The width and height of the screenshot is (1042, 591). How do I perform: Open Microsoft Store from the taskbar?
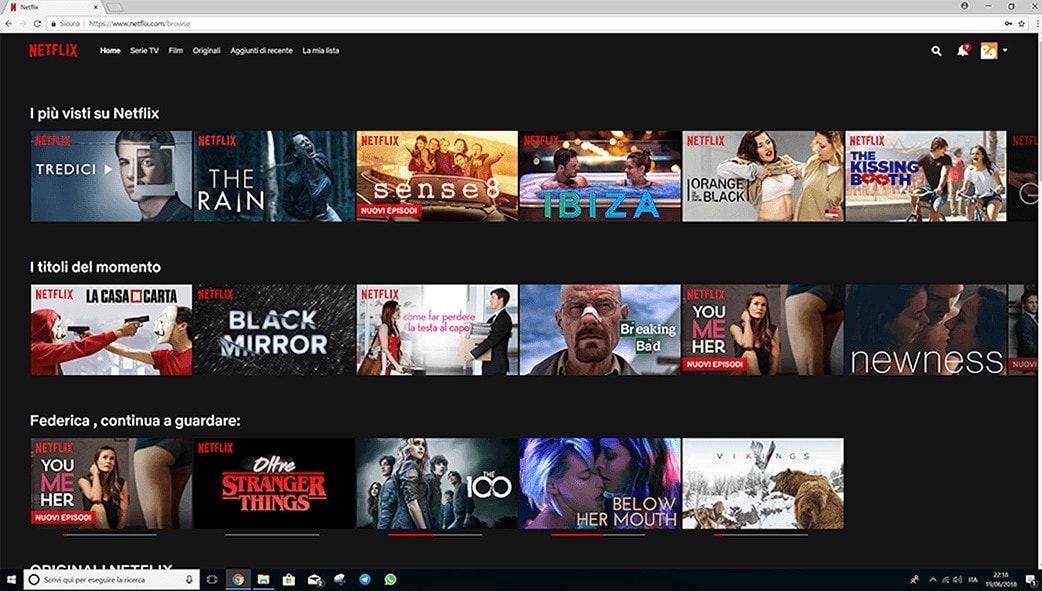pyautogui.click(x=288, y=580)
